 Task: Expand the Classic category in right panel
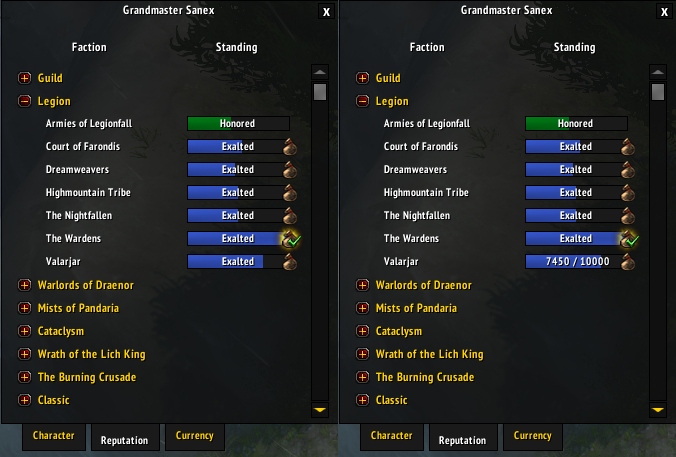tap(363, 400)
